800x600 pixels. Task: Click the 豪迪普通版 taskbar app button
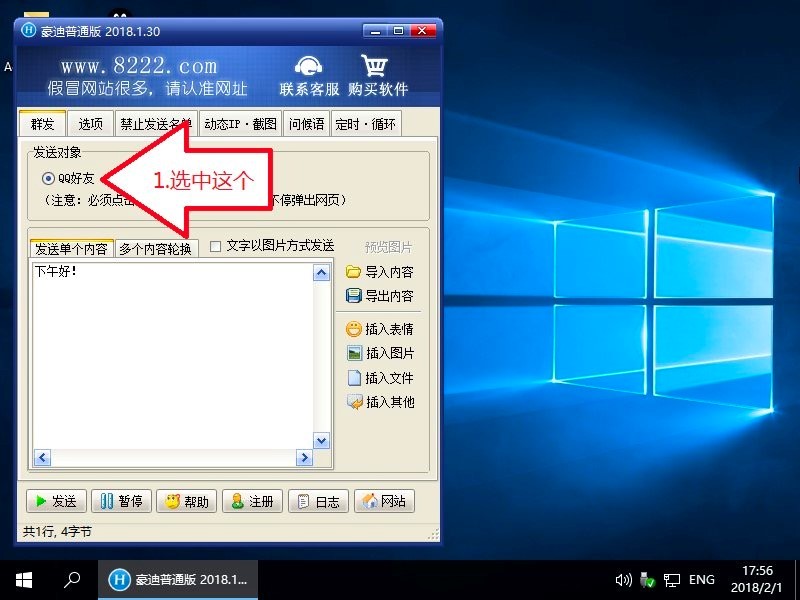coord(178,580)
